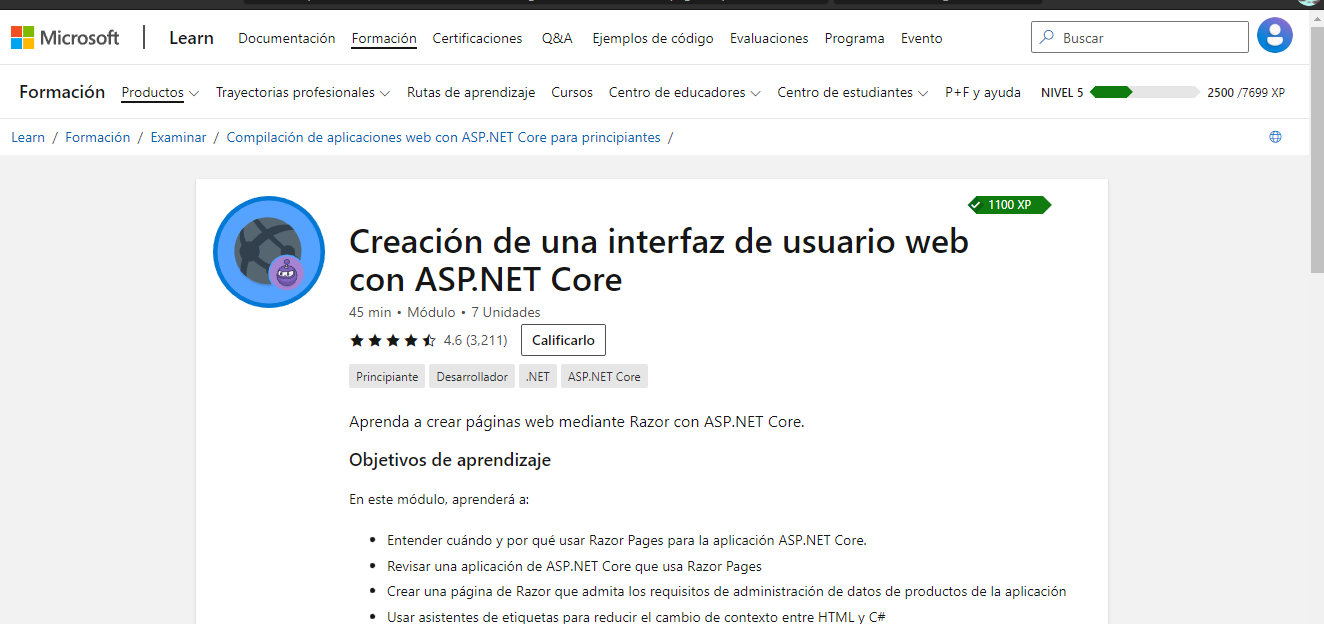Click the Desarrollador tag

472,377
